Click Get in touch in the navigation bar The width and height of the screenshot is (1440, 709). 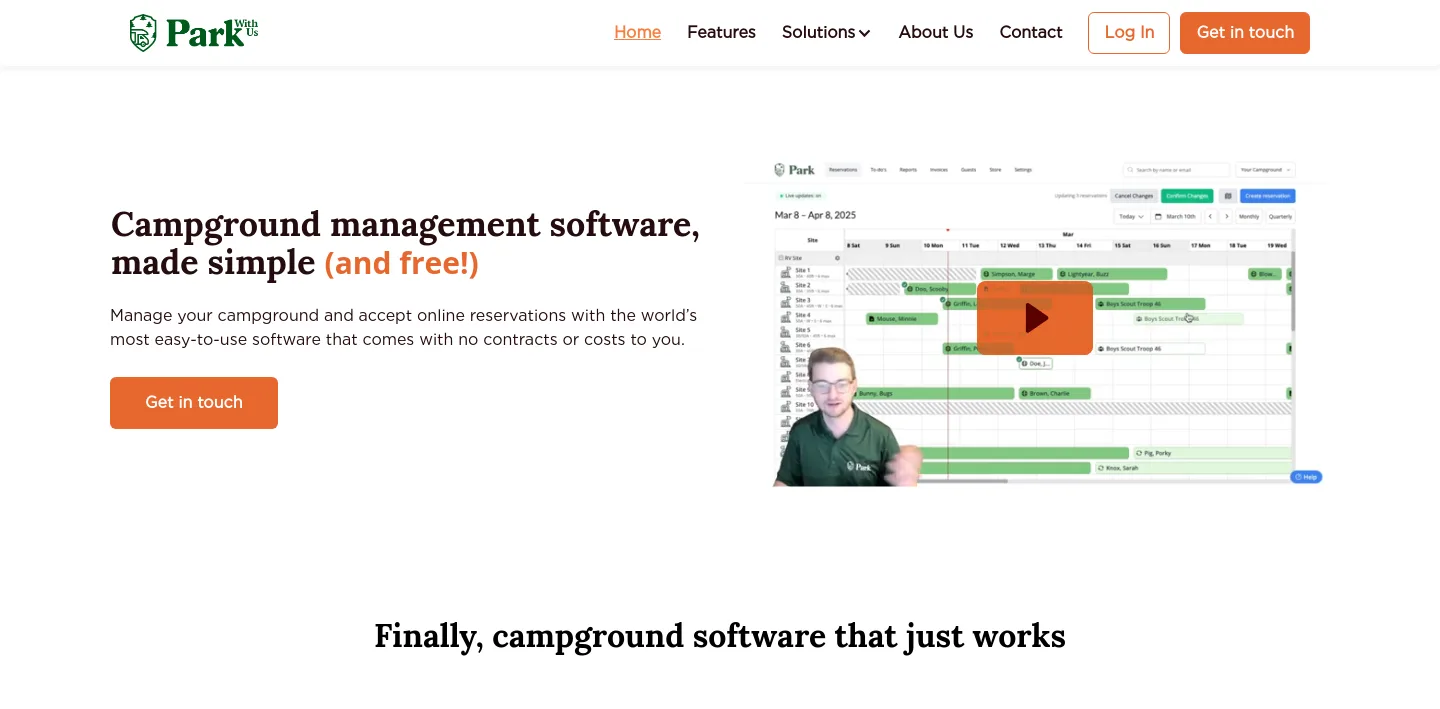[x=1245, y=33]
